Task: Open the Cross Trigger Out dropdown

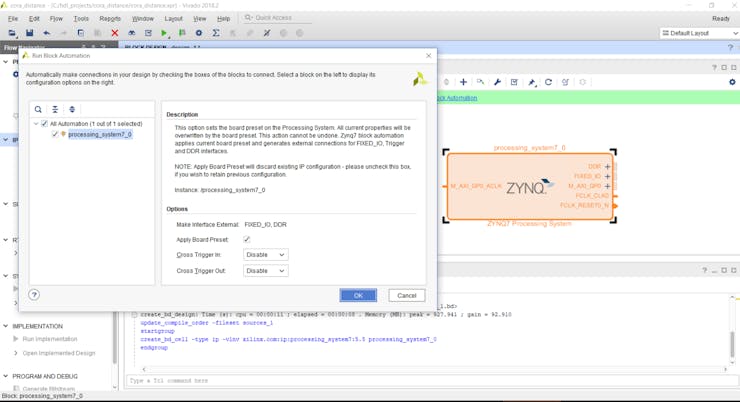Action: pos(266,271)
